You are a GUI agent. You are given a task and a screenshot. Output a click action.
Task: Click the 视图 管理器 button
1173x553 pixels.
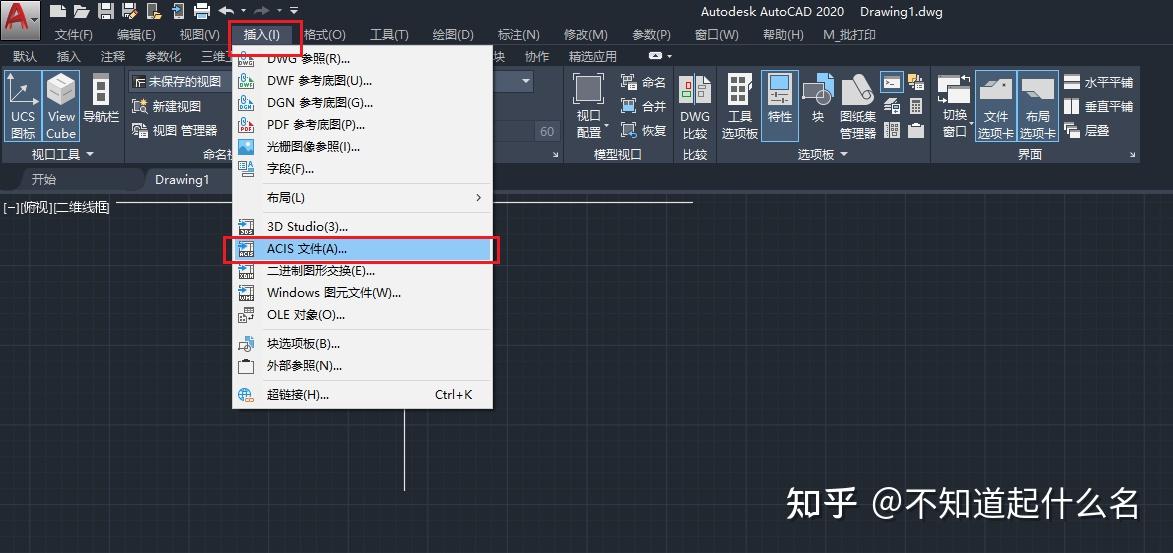point(174,130)
